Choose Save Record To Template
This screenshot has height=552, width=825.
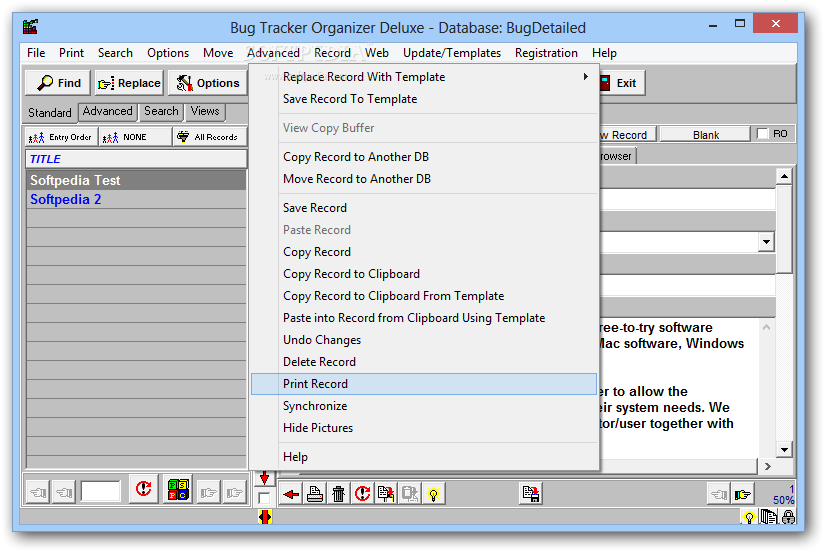point(424,99)
